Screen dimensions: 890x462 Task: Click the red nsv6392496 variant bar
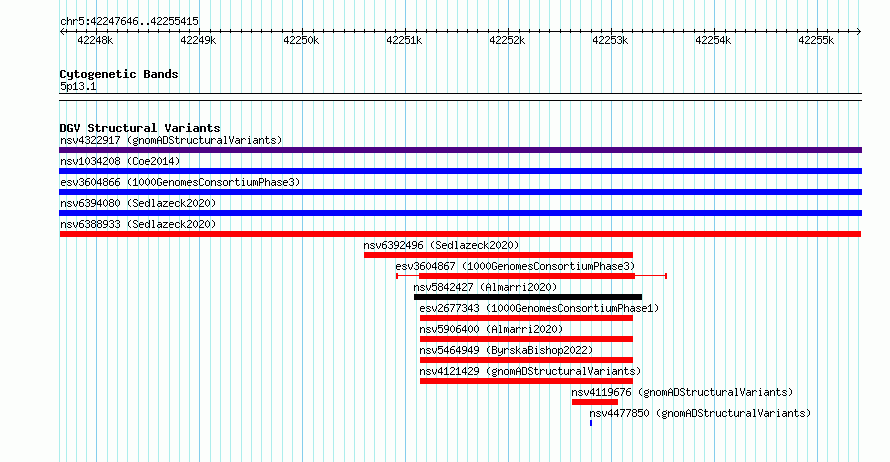[x=498, y=255]
